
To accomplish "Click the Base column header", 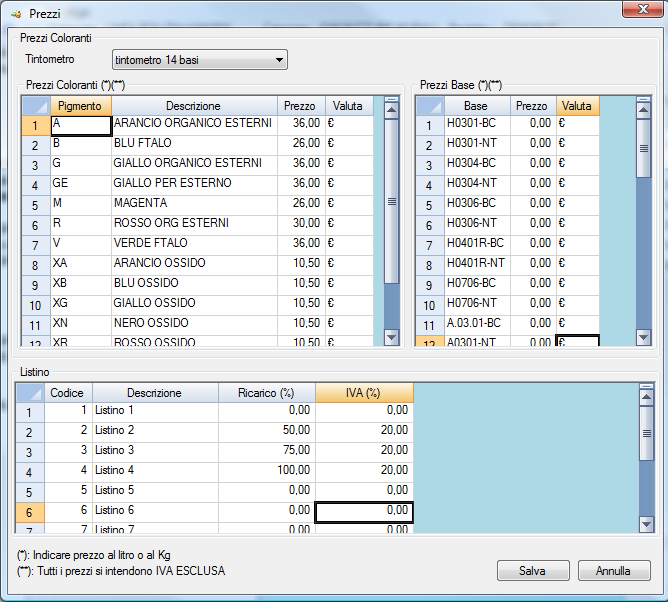I will pyautogui.click(x=477, y=106).
